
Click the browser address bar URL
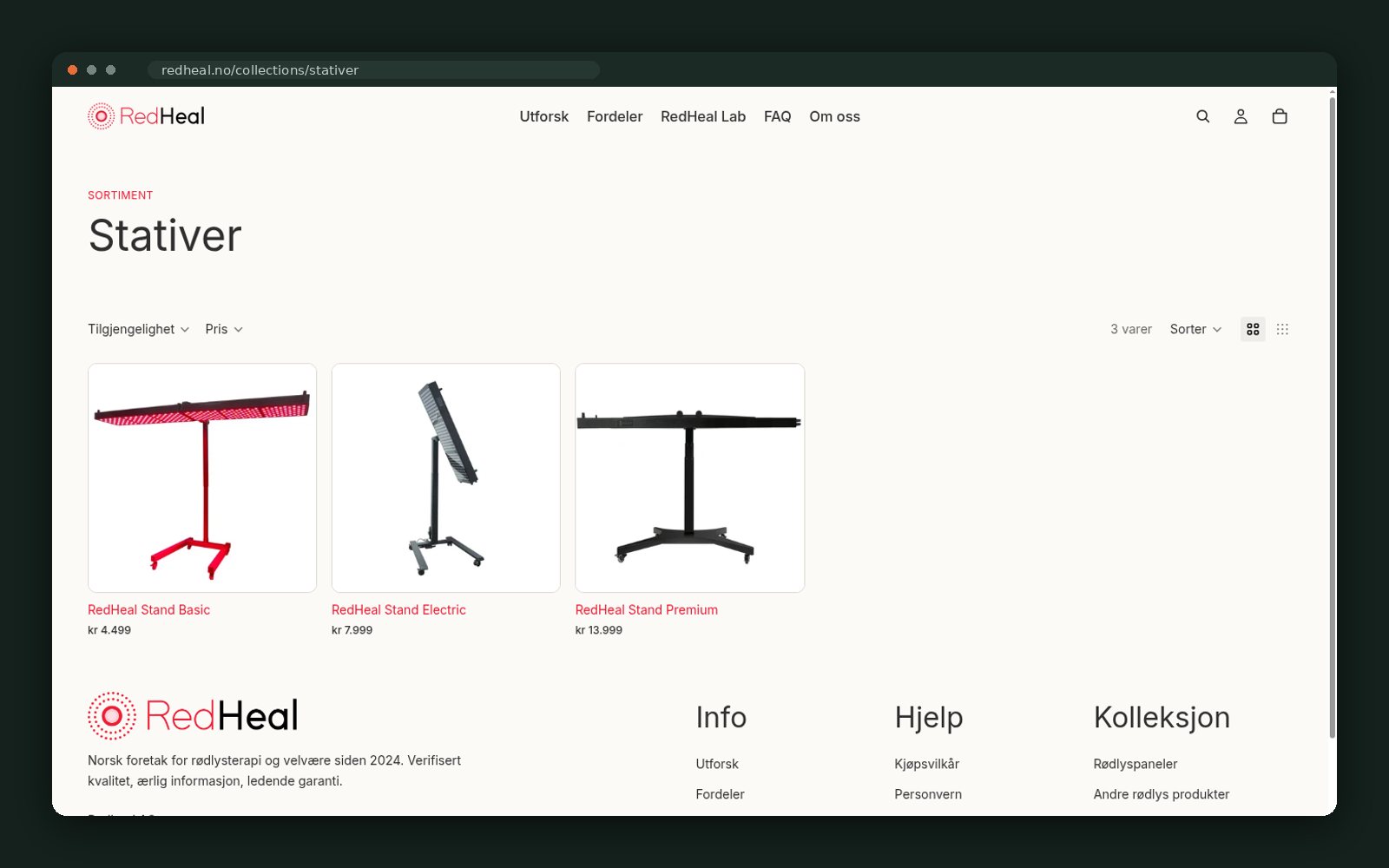373,69
